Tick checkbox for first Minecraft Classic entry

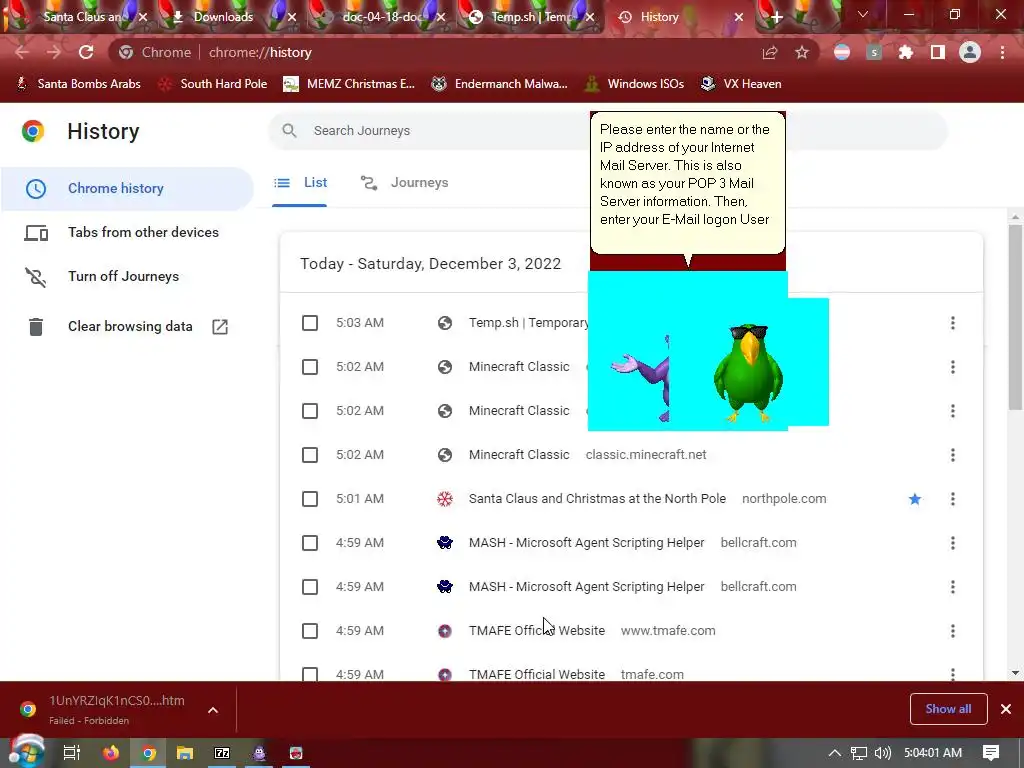tap(310, 367)
